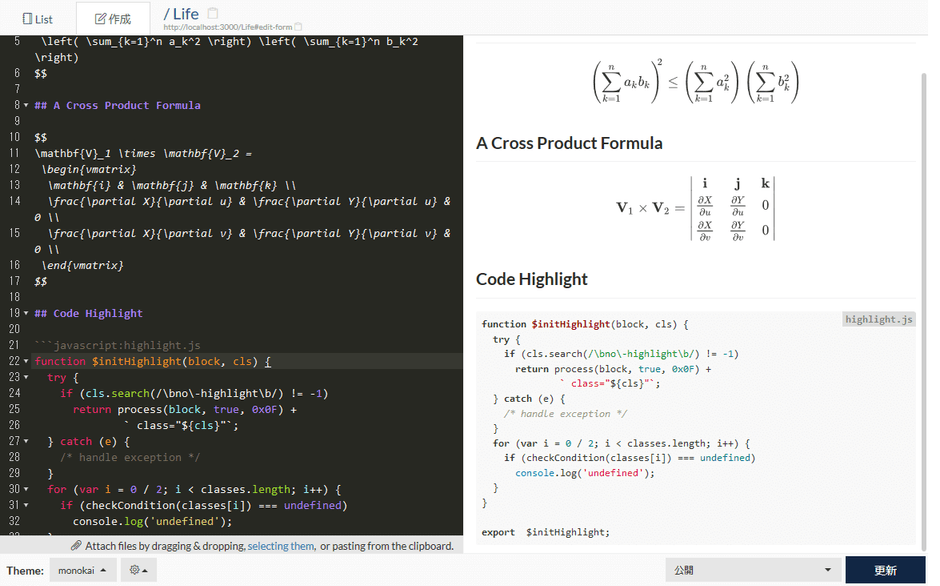
Task: Open the 公開 visibility dropdown
Action: tap(752, 570)
